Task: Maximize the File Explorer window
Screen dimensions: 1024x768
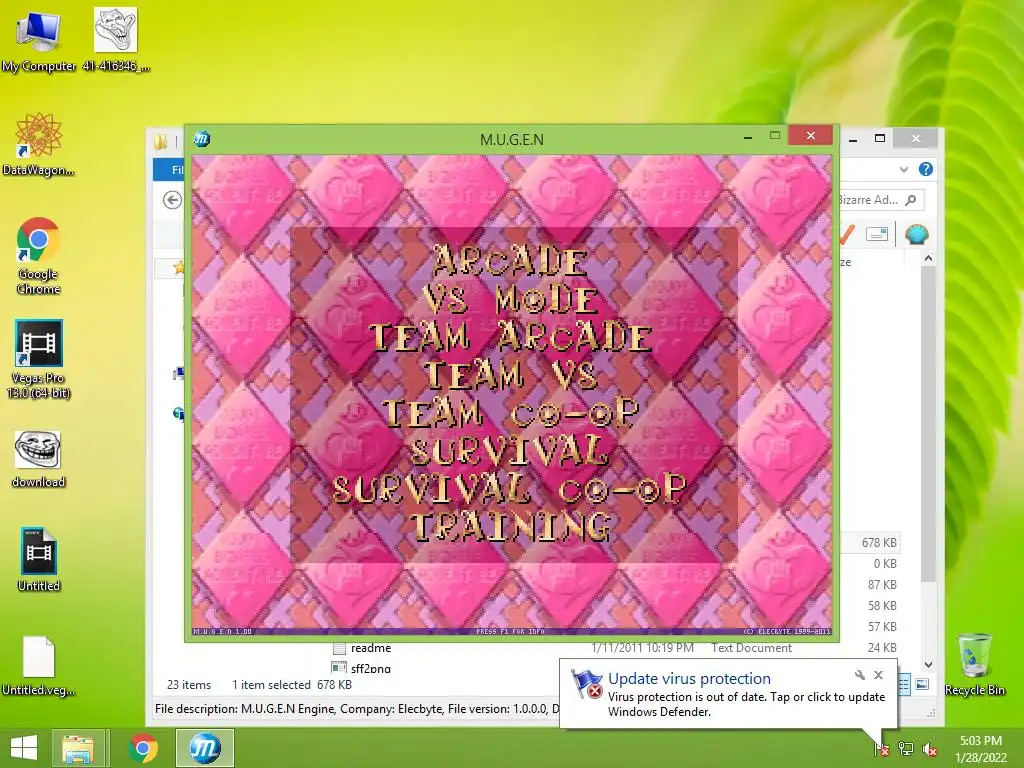Action: point(880,138)
